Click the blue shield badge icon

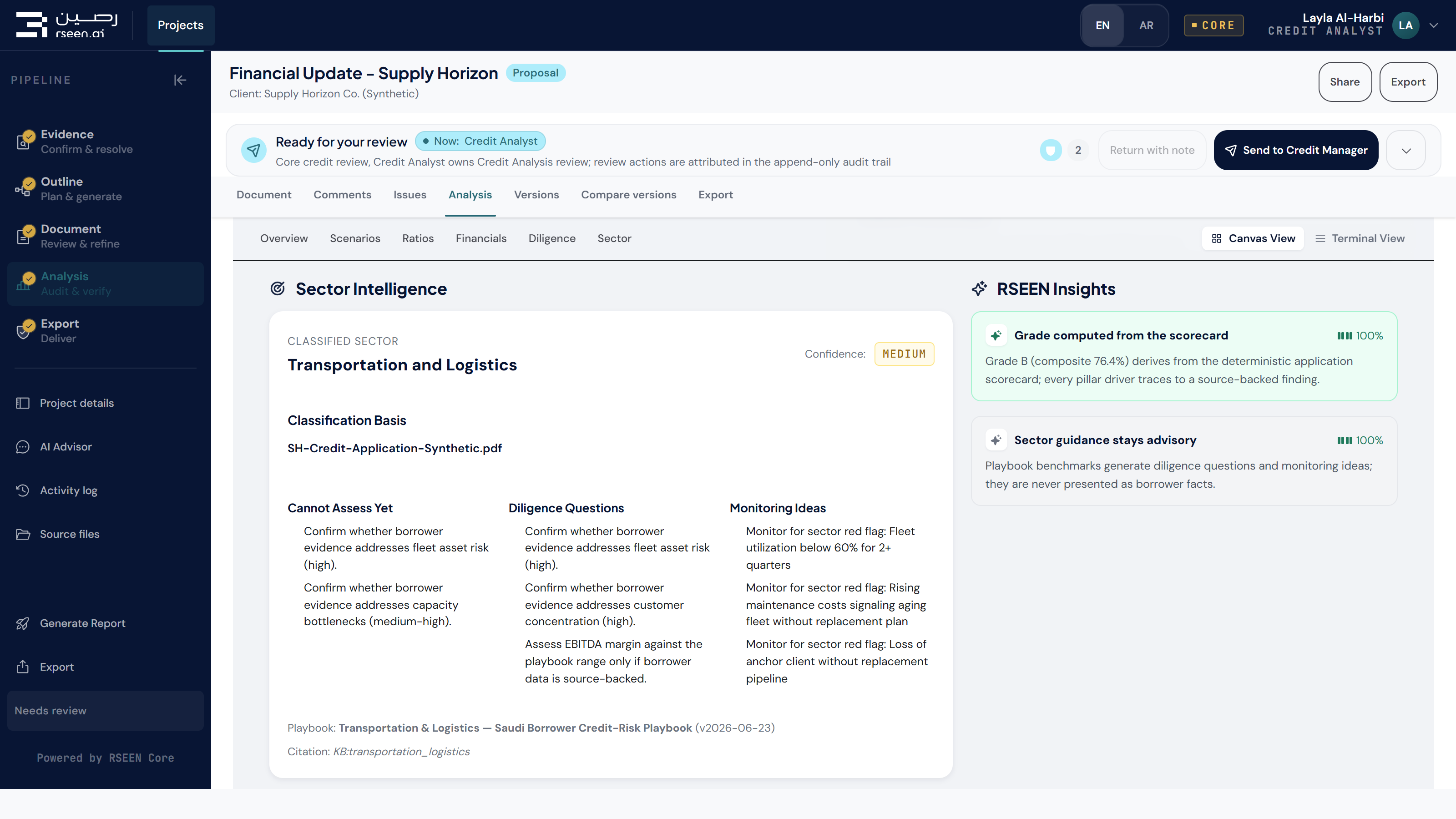pos(1051,150)
